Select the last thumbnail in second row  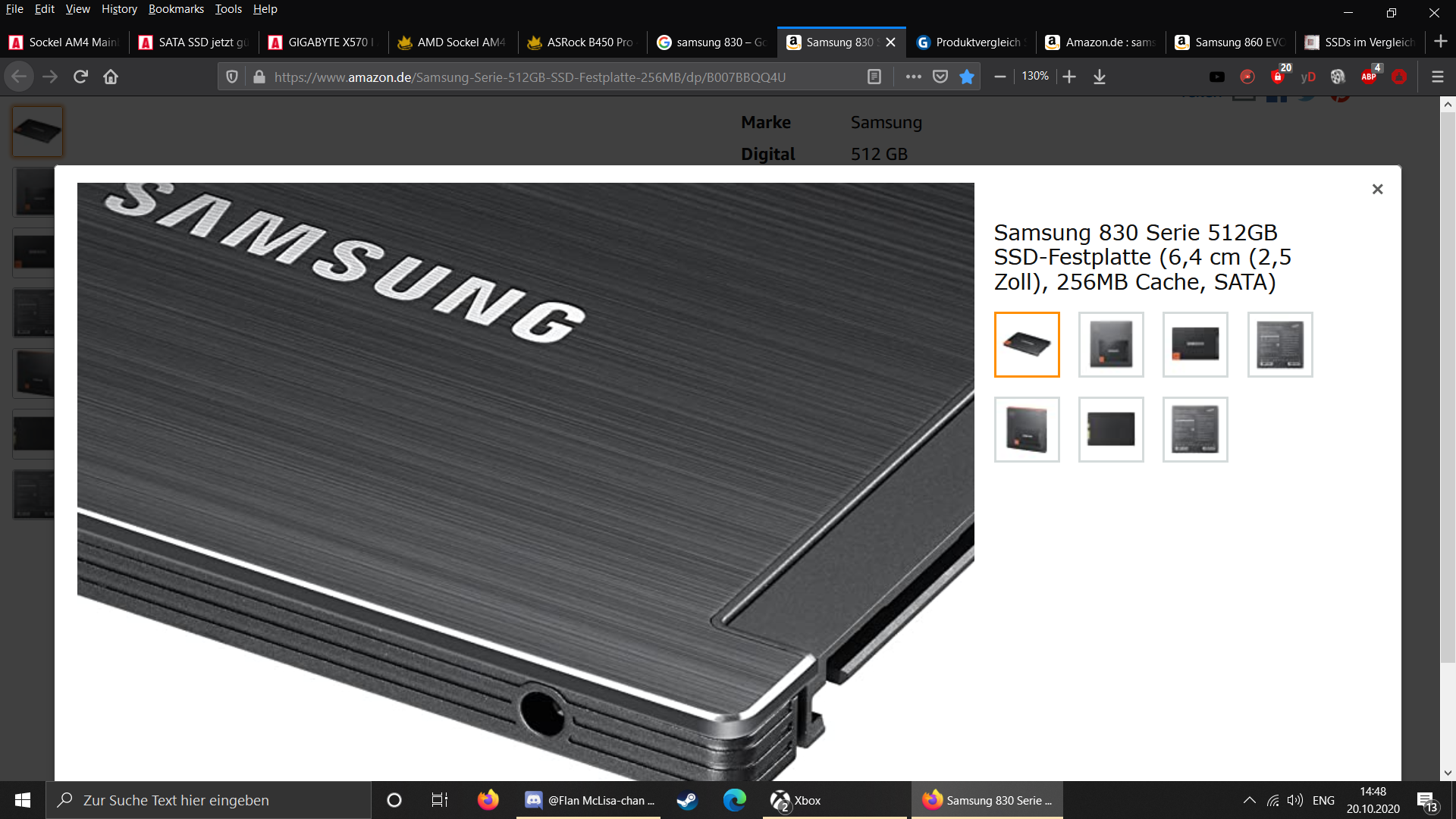pyautogui.click(x=1195, y=429)
